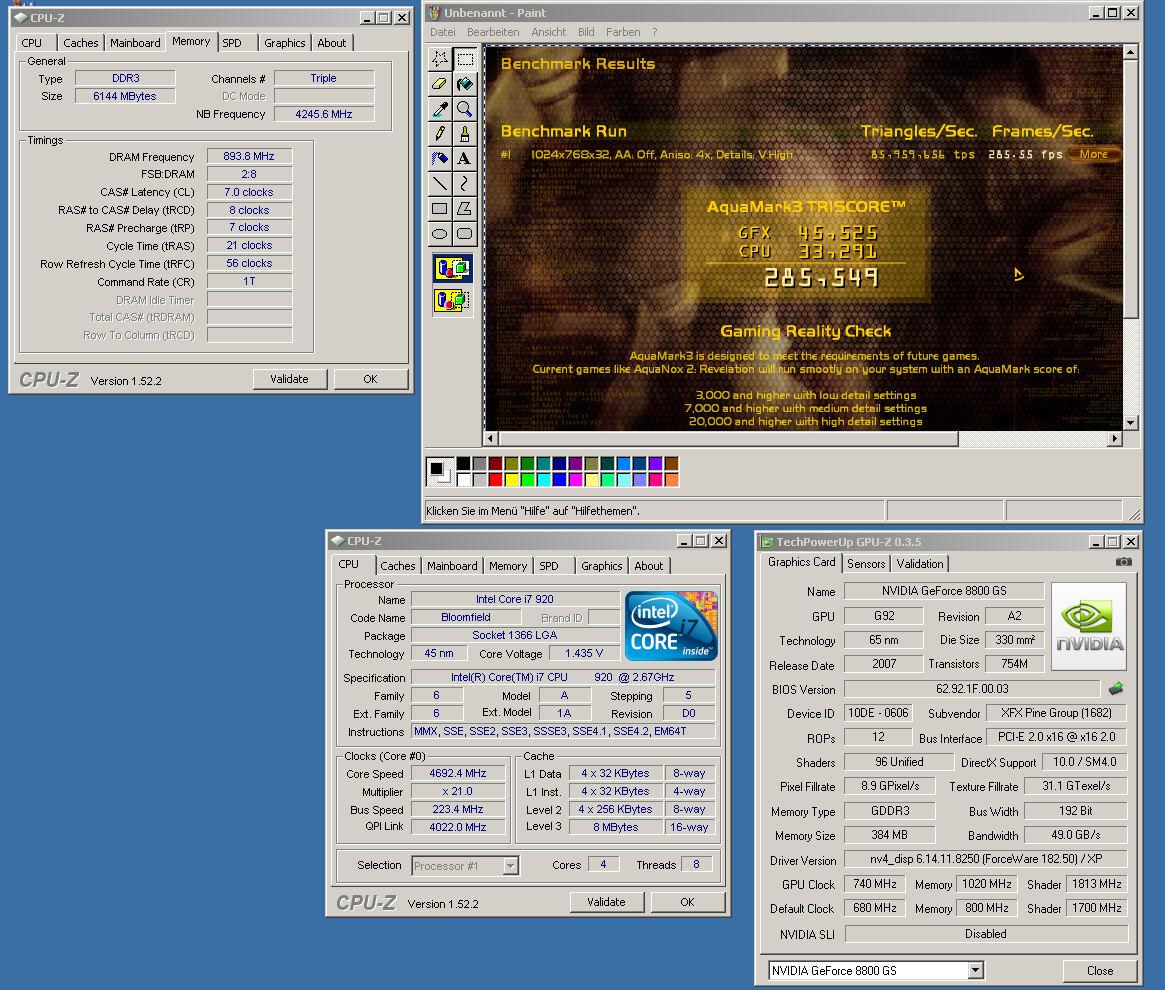Image resolution: width=1165 pixels, height=990 pixels.
Task: Pick the cyan color swatch in Paint
Action: [543, 479]
